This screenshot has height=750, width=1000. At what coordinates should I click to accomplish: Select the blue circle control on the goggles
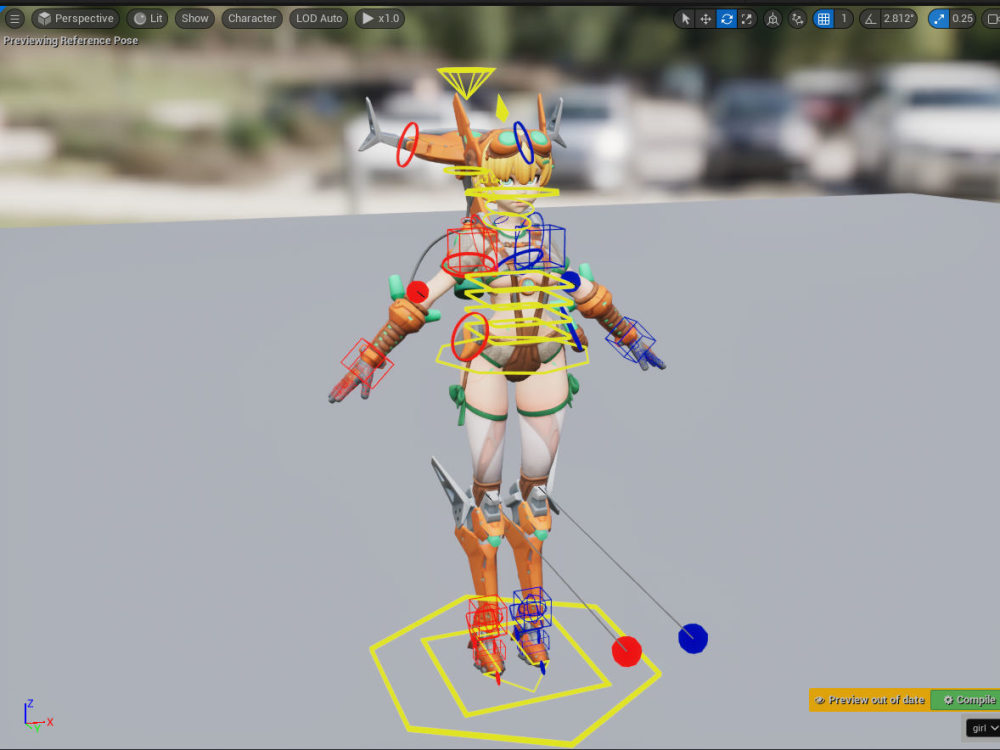pos(524,142)
